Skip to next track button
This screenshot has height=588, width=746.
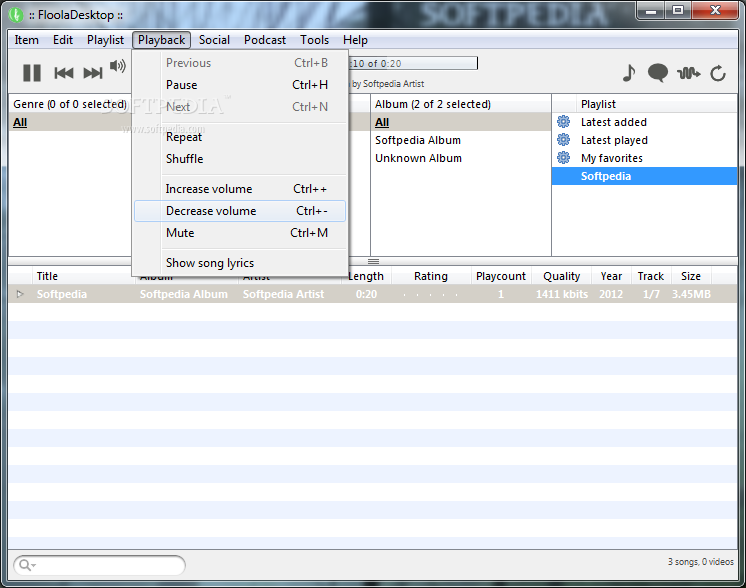[93, 73]
